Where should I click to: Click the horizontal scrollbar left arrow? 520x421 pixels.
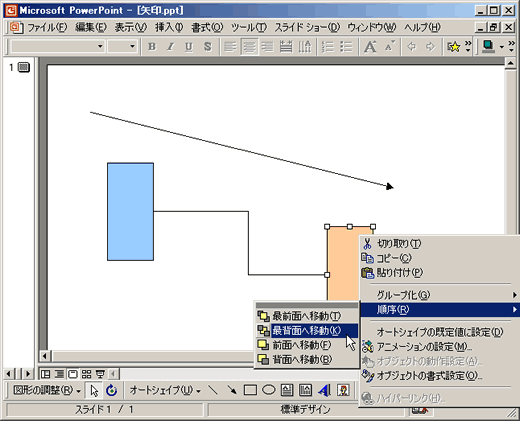[x=45, y=356]
